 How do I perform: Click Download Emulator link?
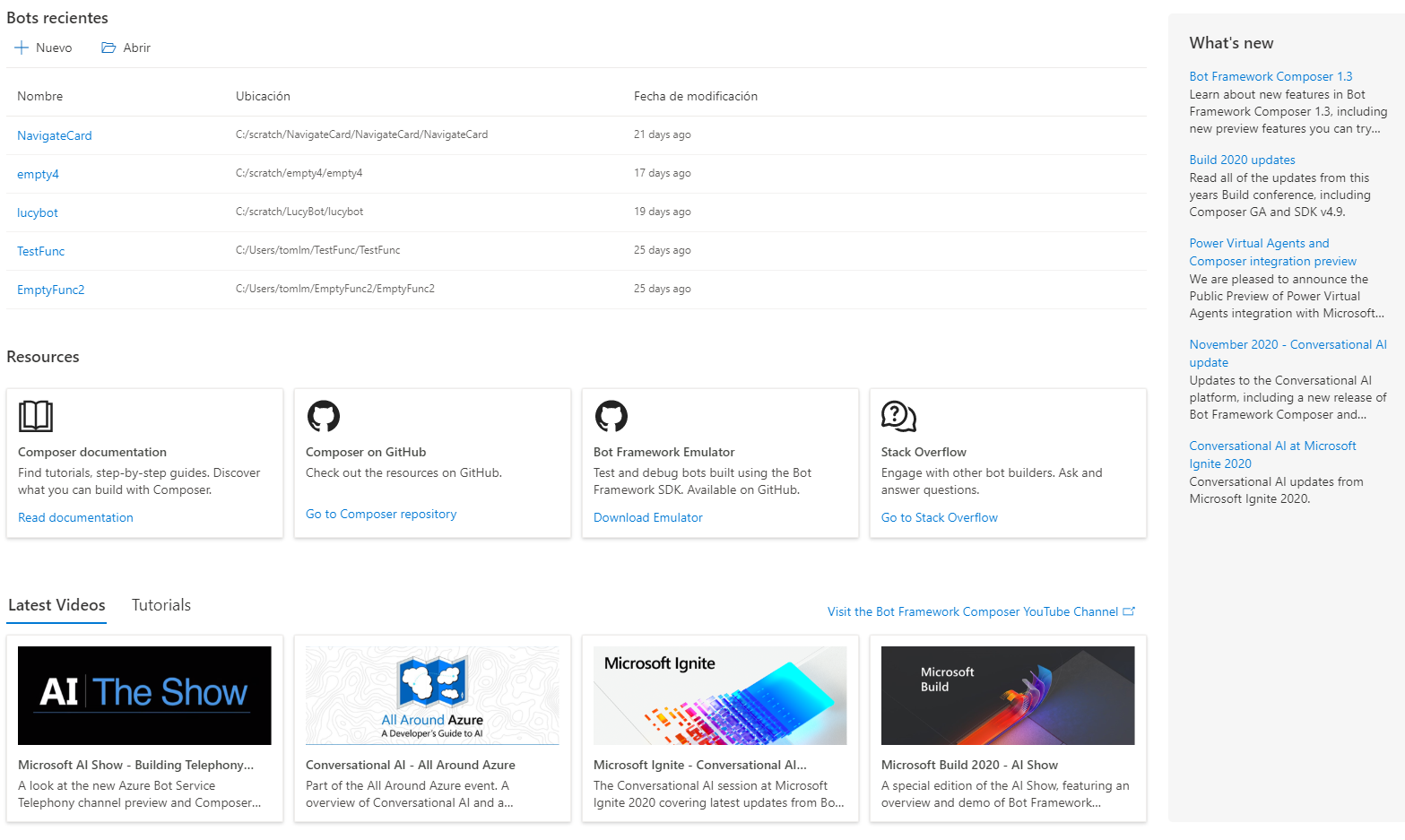(x=647, y=517)
